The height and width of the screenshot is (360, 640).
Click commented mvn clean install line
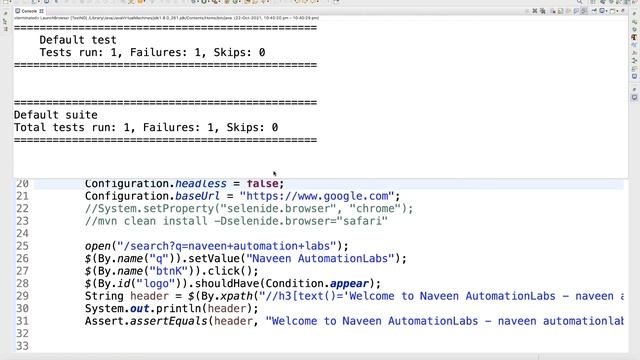236,221
